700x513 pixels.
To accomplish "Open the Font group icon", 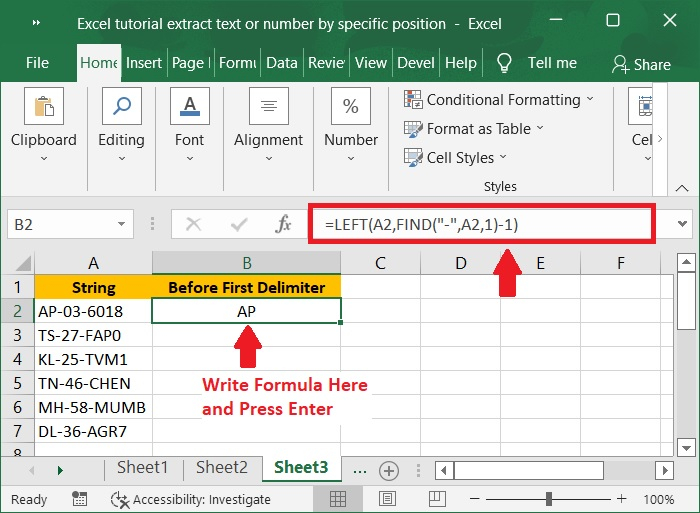I will [x=190, y=106].
